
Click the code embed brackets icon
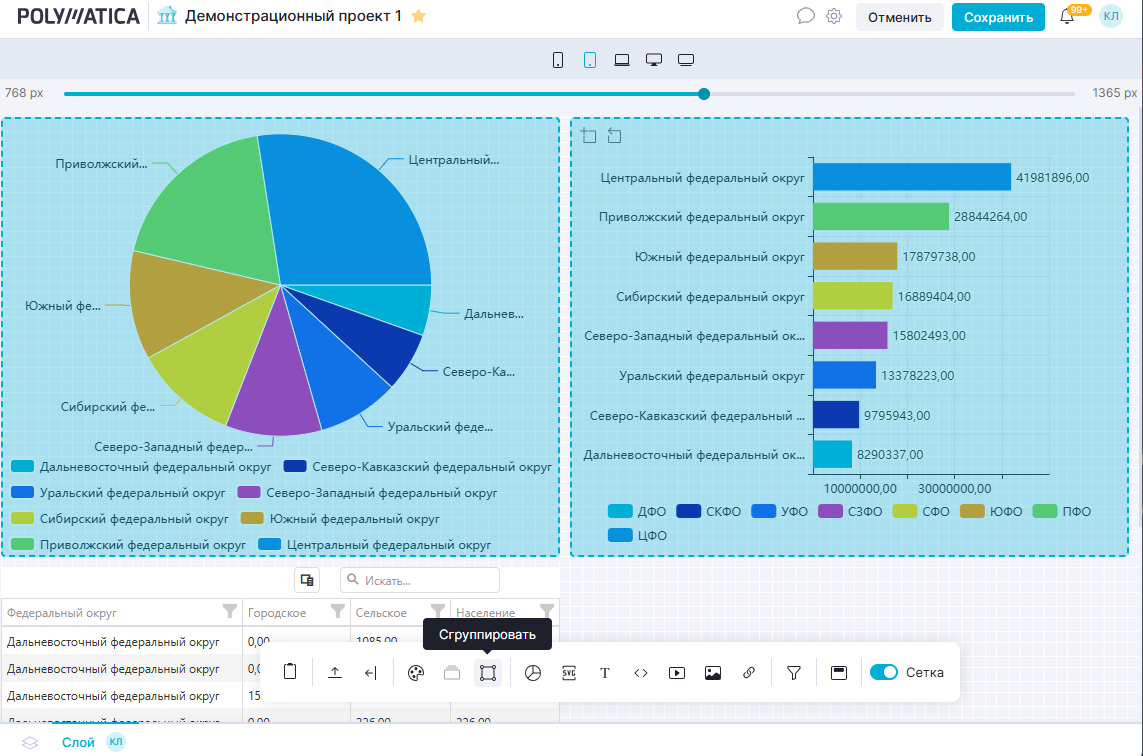click(x=641, y=673)
